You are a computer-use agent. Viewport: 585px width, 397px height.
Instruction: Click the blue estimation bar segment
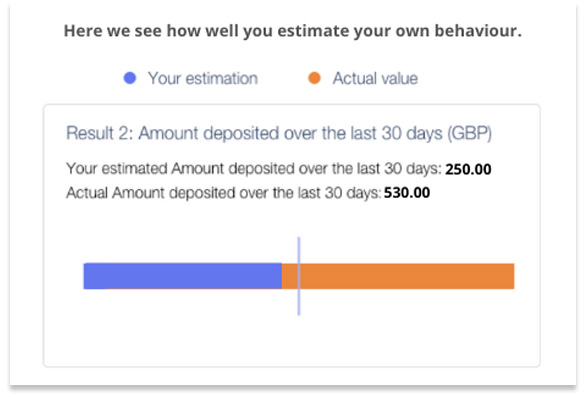coord(182,276)
